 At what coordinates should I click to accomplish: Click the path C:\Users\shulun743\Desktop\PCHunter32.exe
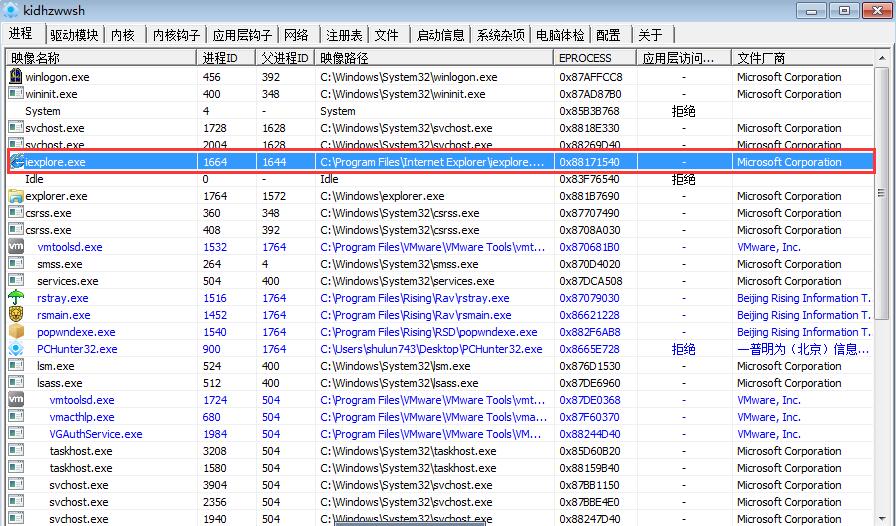(x=431, y=349)
